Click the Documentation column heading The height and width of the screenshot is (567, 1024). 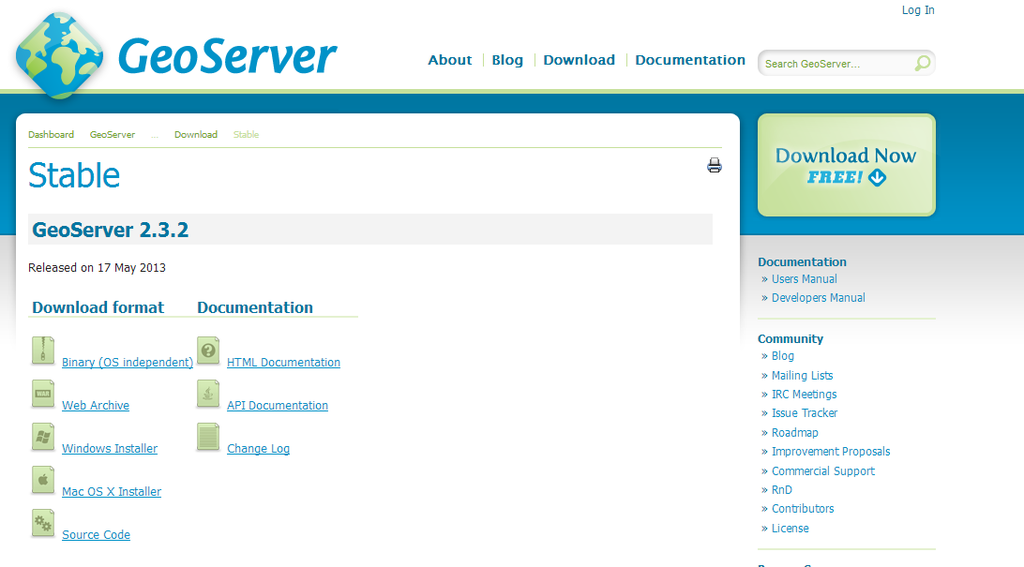[255, 307]
